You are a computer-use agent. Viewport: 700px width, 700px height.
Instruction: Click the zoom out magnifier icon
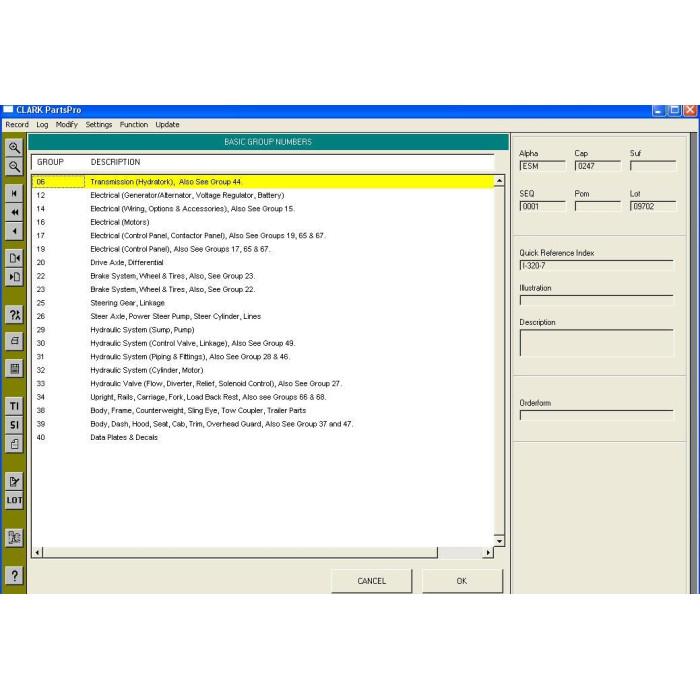pos(14,167)
